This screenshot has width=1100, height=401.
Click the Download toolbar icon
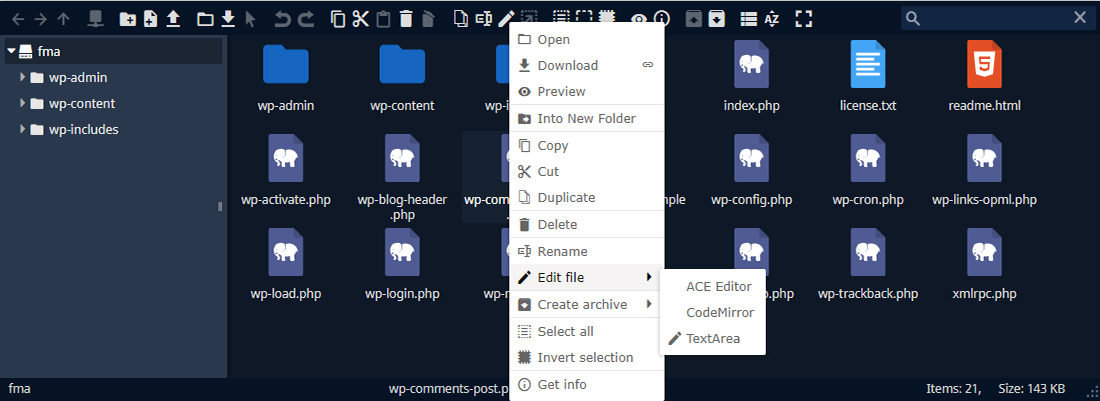pyautogui.click(x=228, y=19)
